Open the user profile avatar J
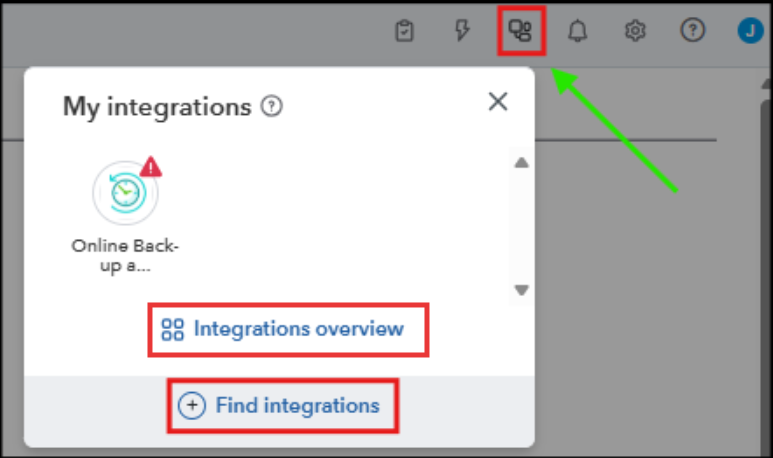773x458 pixels. [x=750, y=31]
